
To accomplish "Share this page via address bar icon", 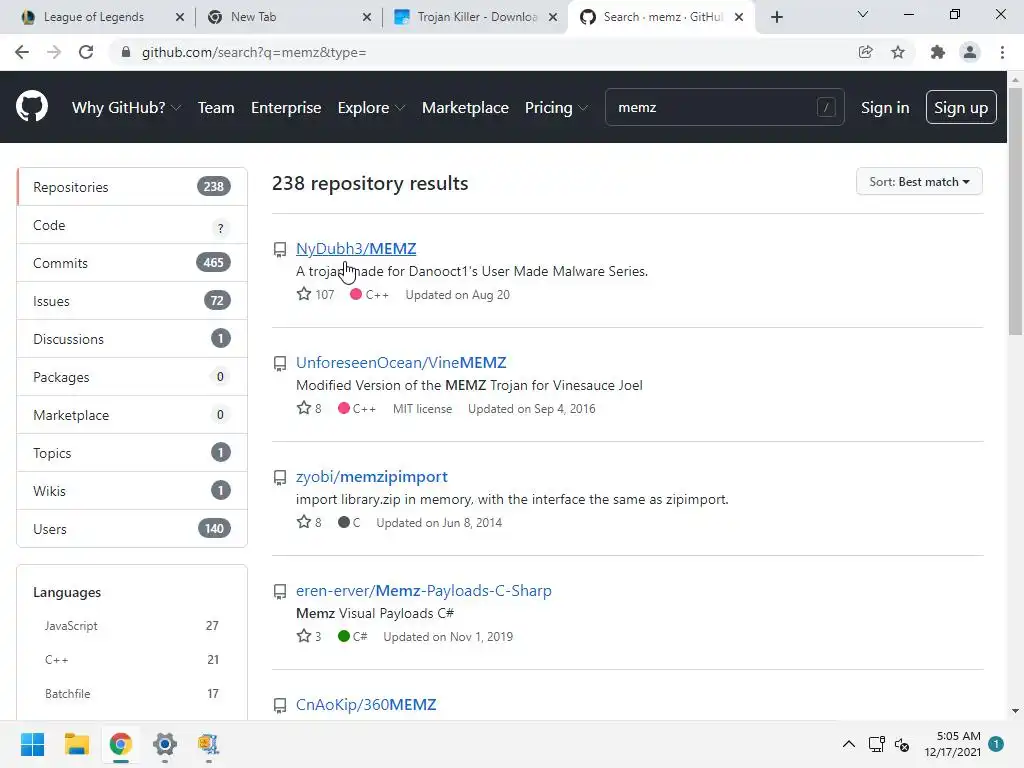I will click(x=865, y=52).
